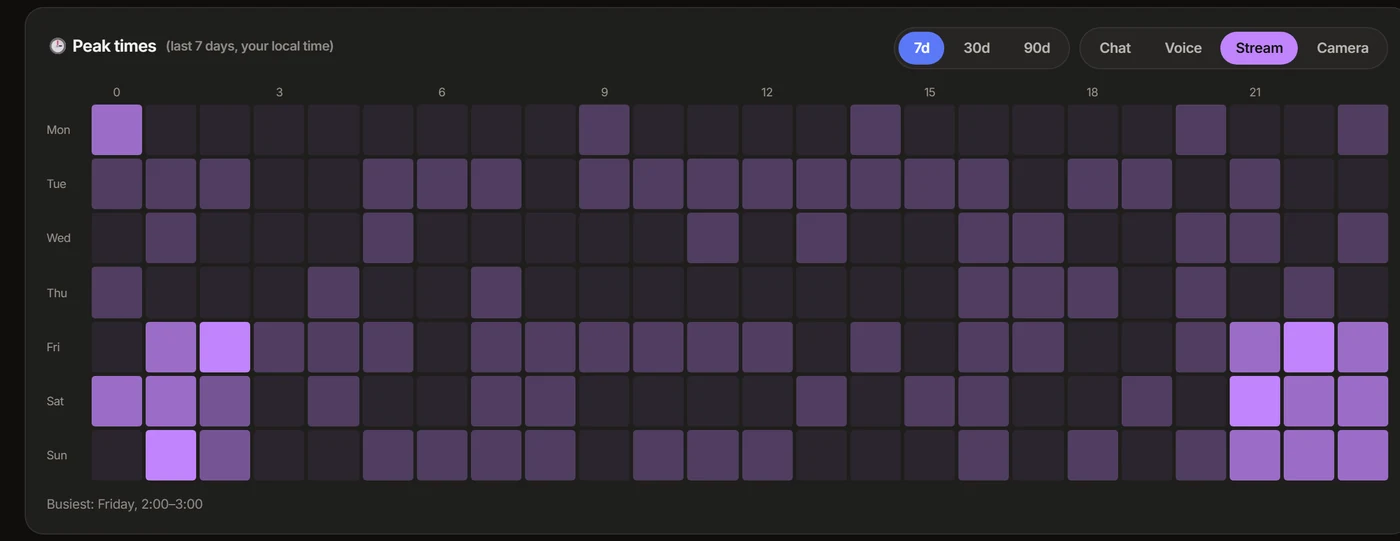Show Camera activity in the heatmap
The width and height of the screenshot is (1400, 541).
point(1342,48)
